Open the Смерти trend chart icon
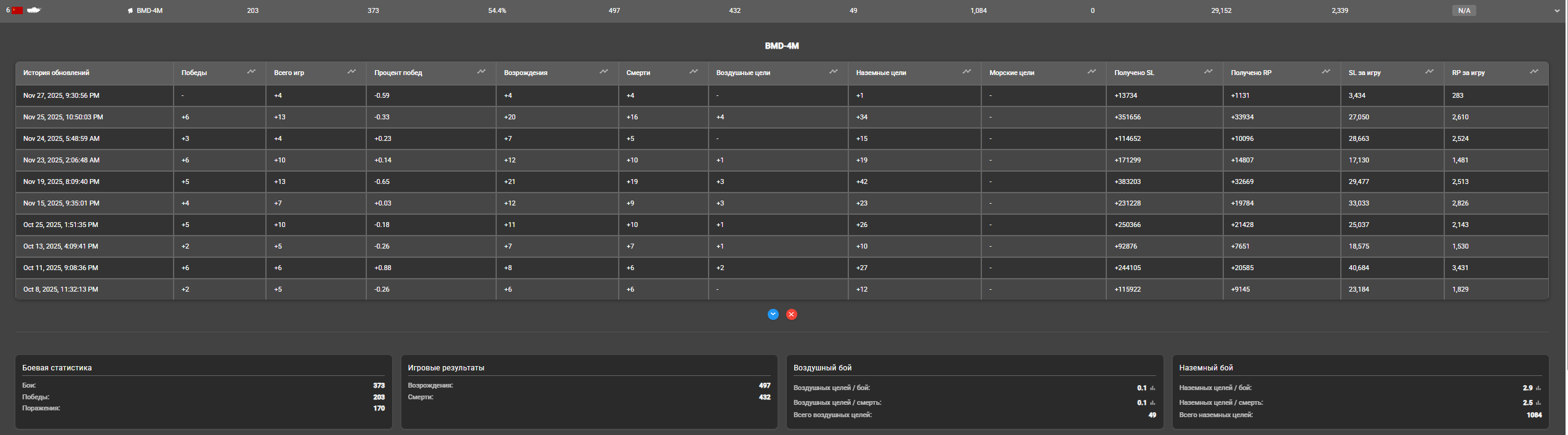1568x435 pixels. click(694, 72)
